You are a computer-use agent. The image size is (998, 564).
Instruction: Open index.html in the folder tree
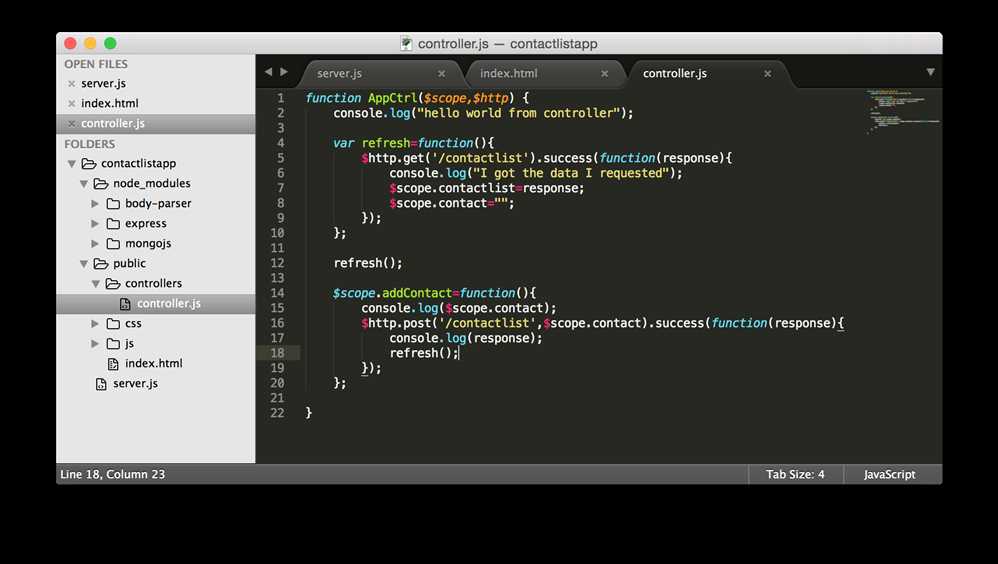[x=153, y=363]
